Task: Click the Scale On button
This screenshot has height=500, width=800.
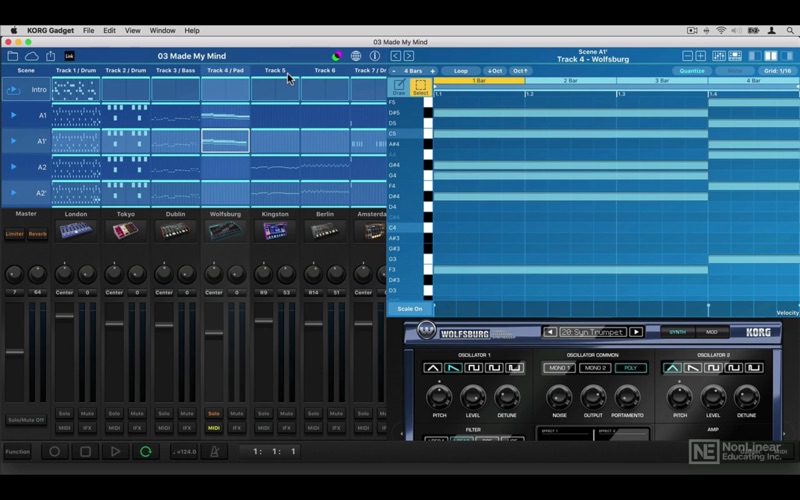Action: 410,309
